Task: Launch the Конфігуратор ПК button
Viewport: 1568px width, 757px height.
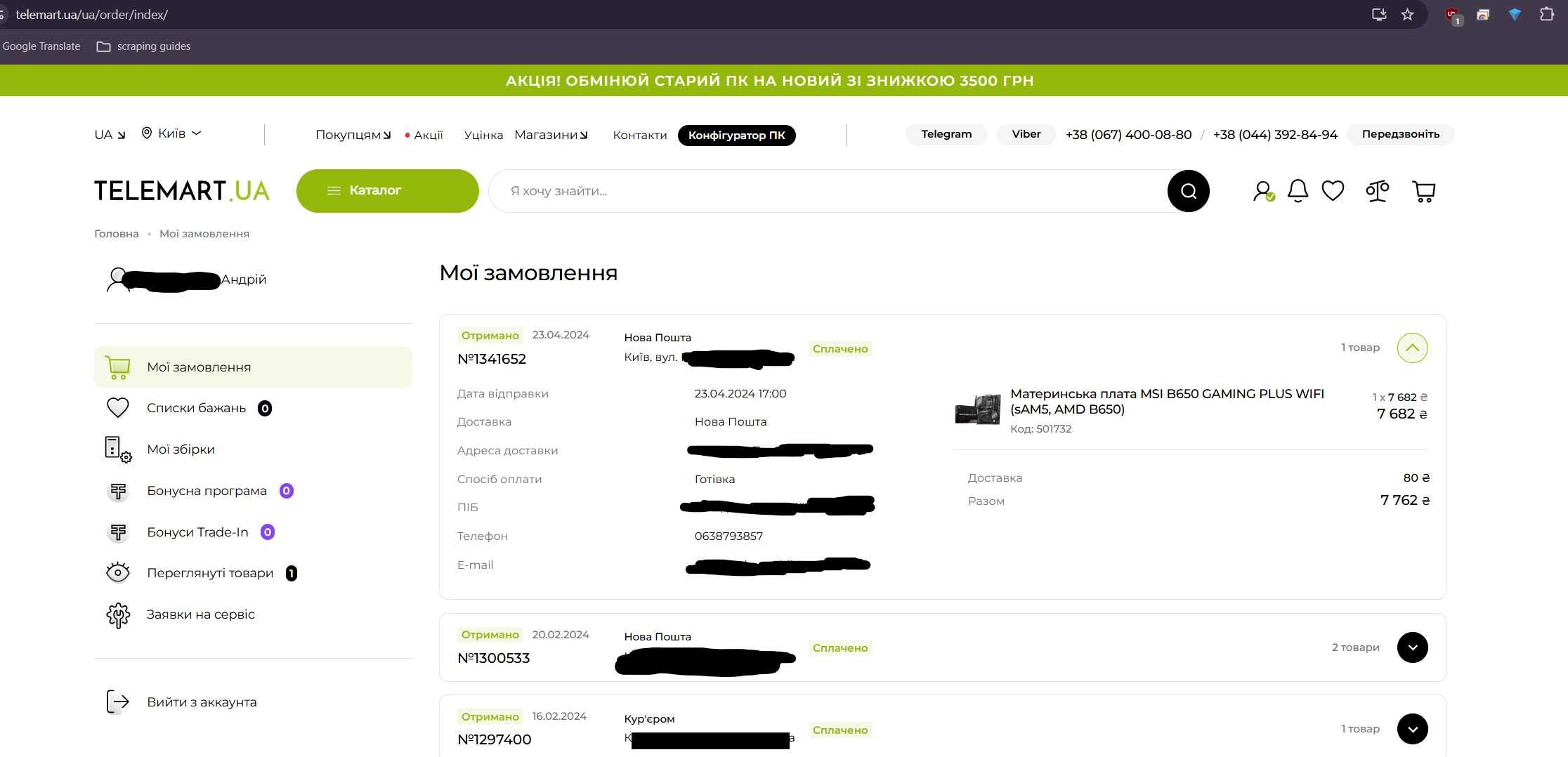Action: [736, 135]
